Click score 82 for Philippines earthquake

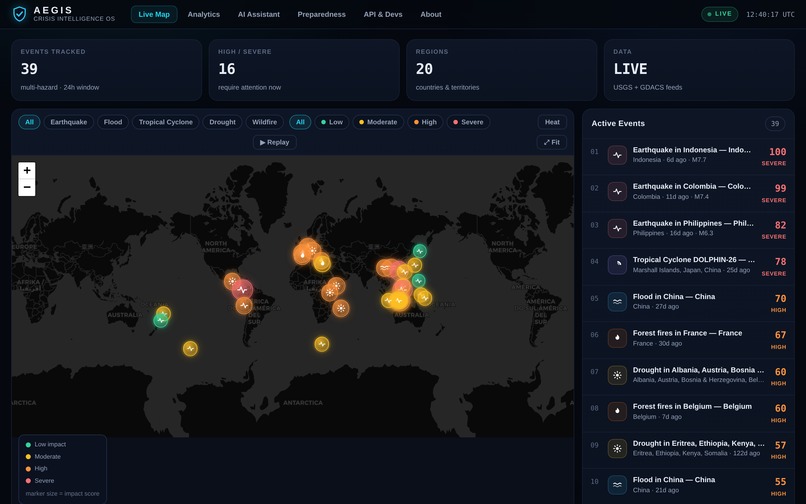coord(780,225)
